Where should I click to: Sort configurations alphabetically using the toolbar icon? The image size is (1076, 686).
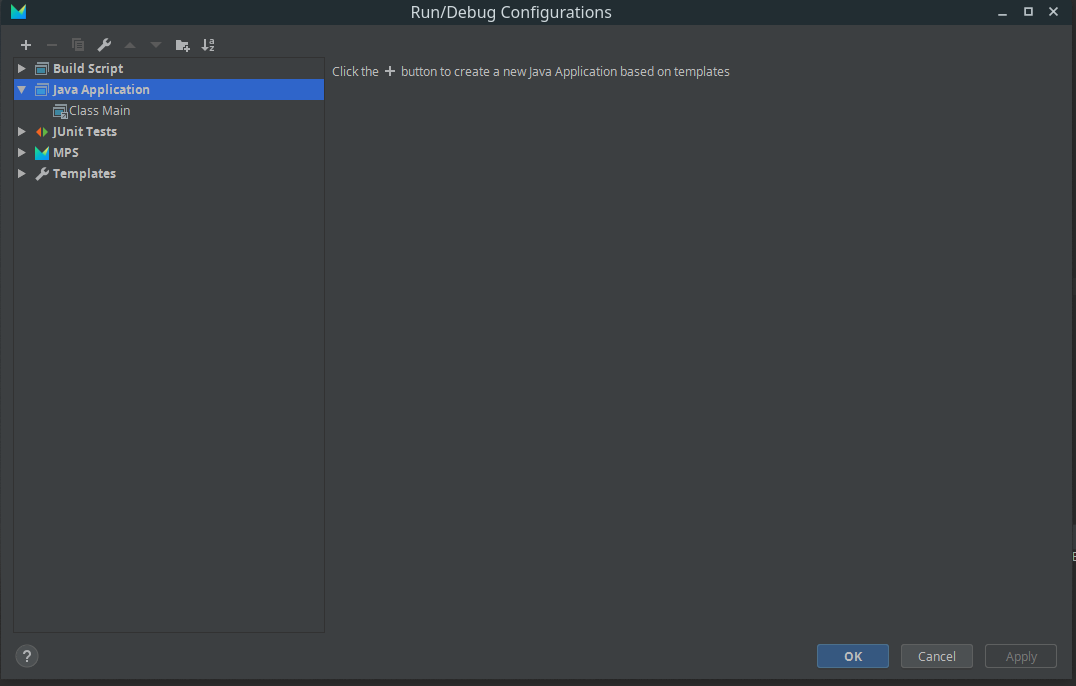pyautogui.click(x=208, y=45)
